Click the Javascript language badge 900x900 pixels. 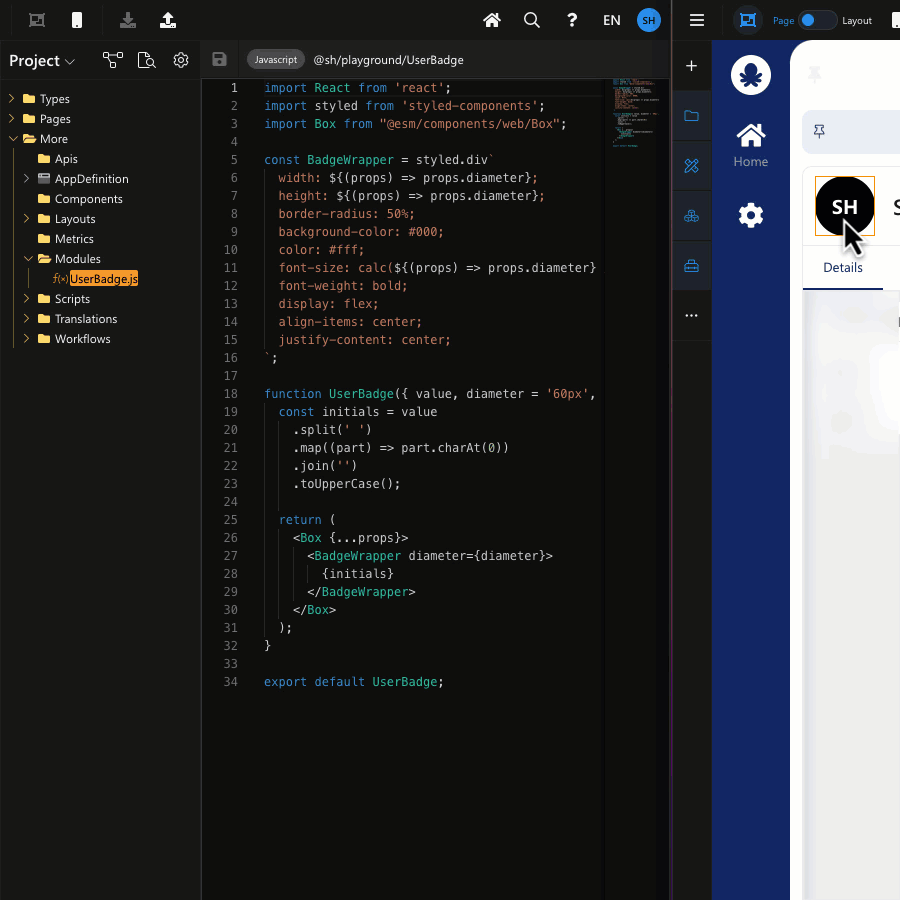coord(275,60)
